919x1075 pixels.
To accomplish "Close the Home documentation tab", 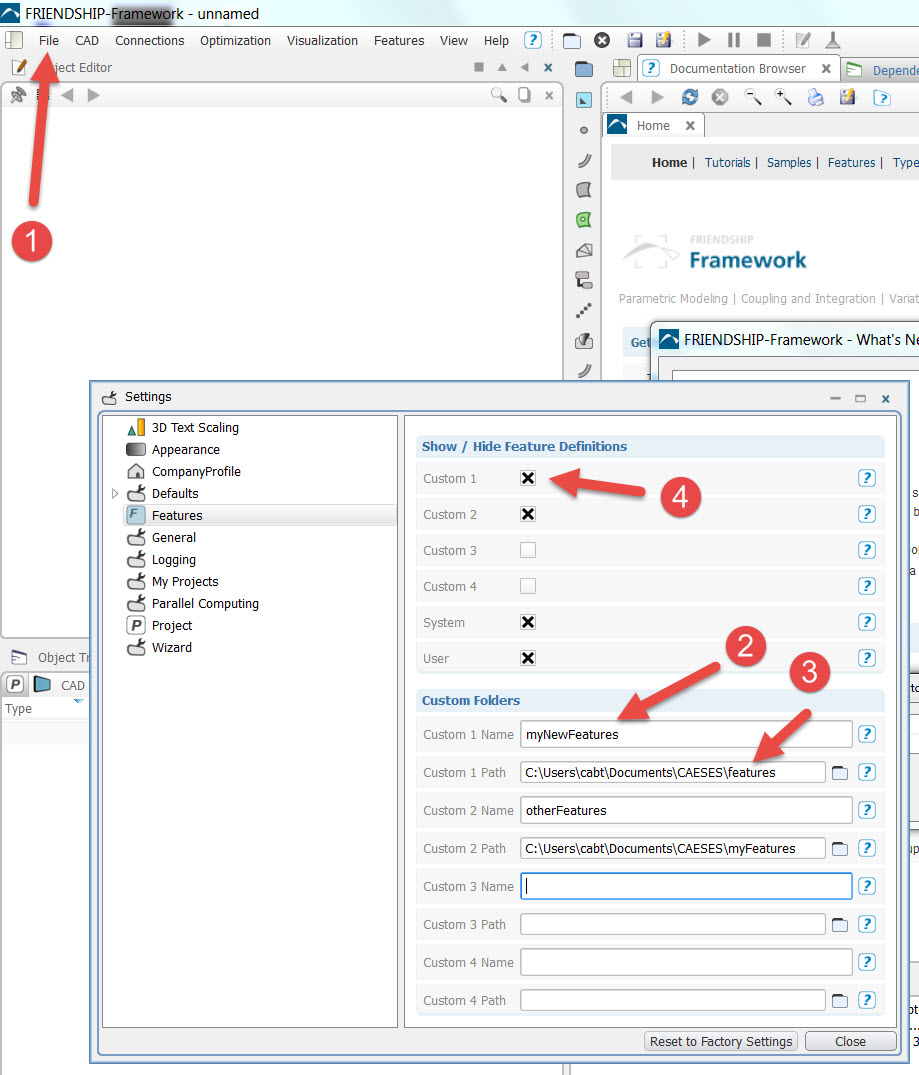I will point(690,125).
